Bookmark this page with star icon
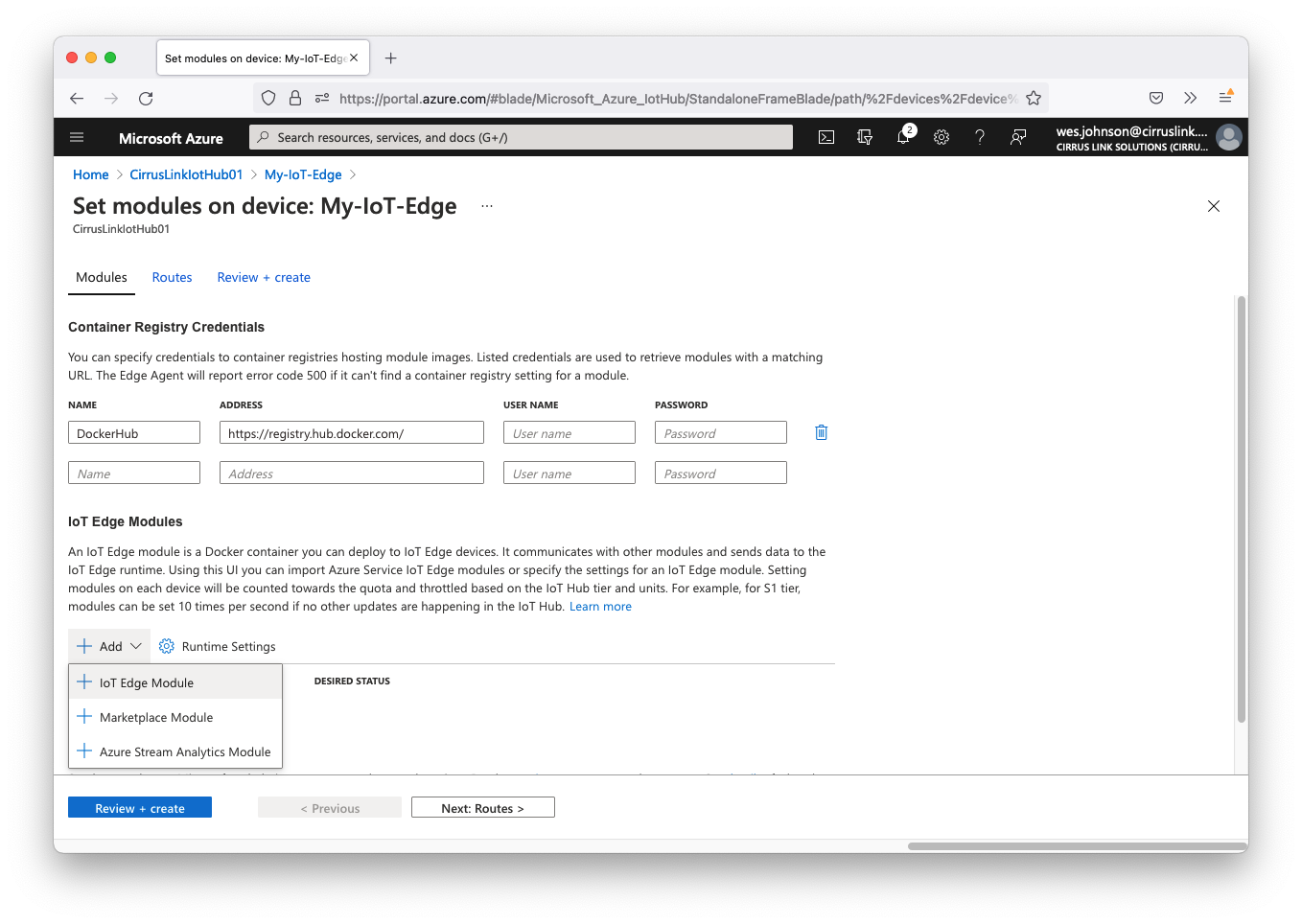Viewport: 1302px width, 924px height. click(x=1034, y=99)
